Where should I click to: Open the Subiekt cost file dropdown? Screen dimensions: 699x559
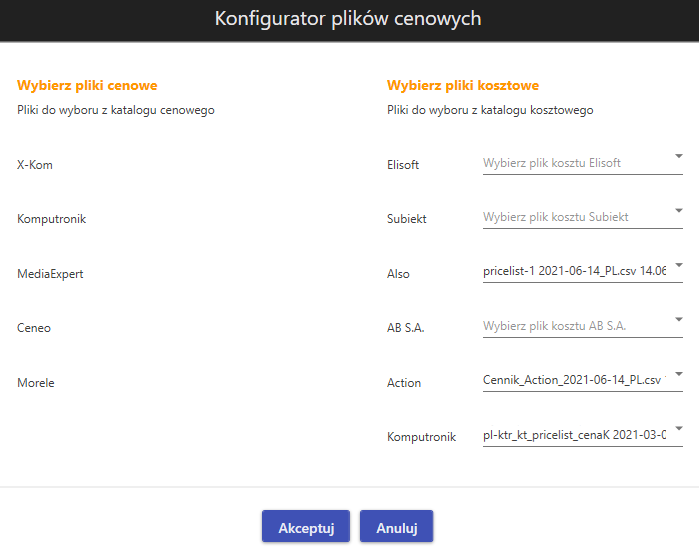[x=583, y=217]
